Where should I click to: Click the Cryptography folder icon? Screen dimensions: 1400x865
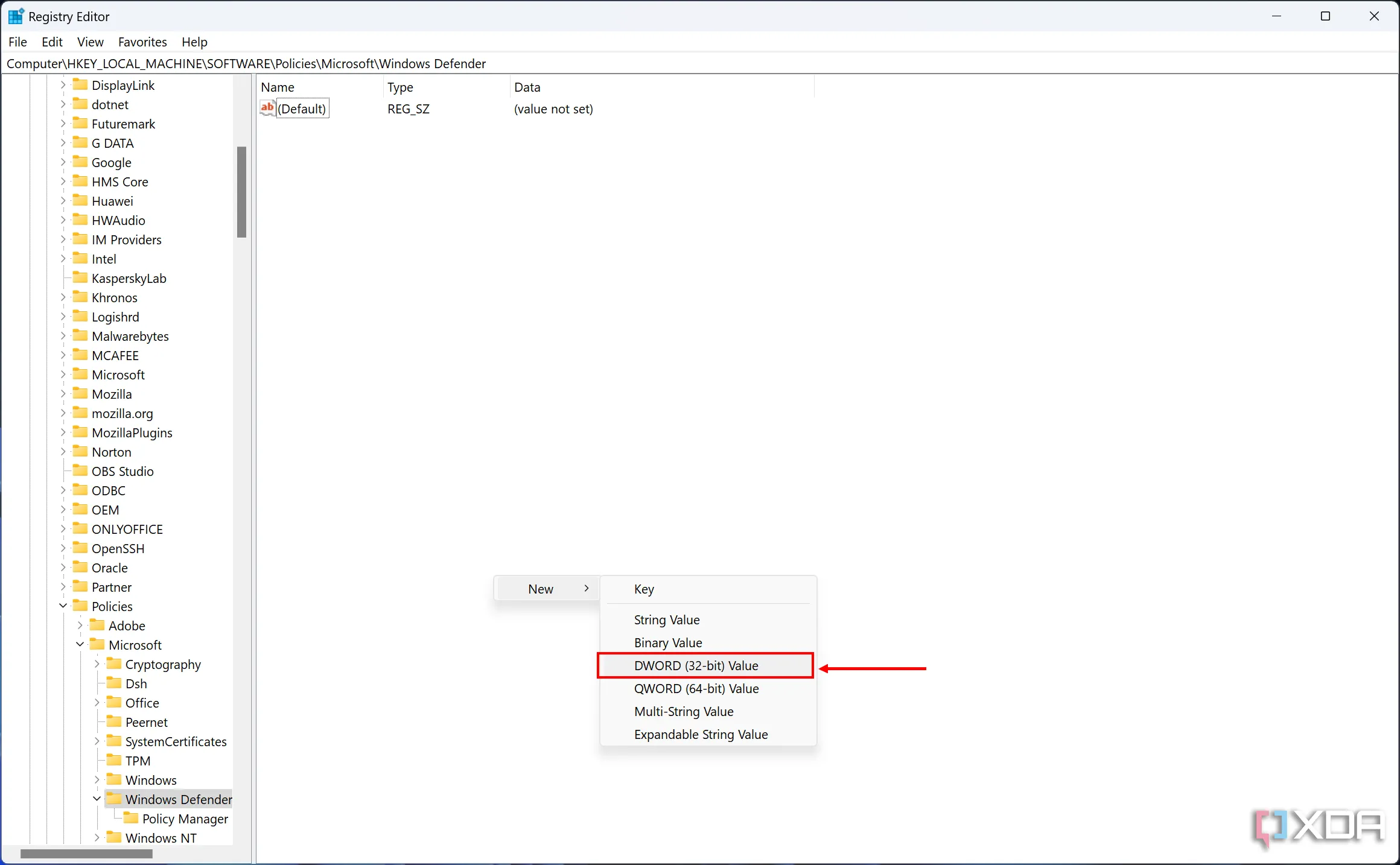pos(114,664)
